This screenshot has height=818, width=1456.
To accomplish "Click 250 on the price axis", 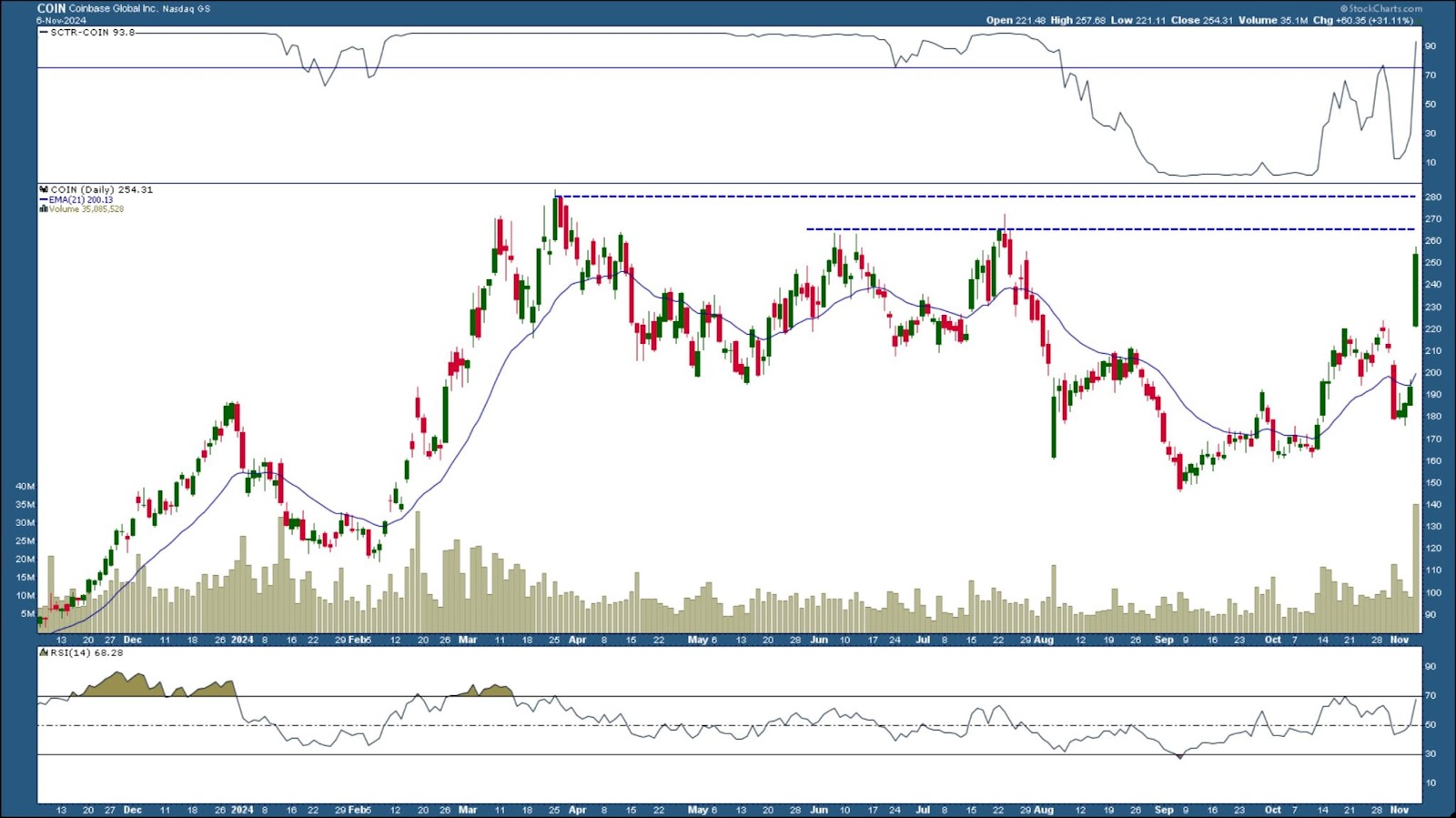I will tap(1433, 263).
